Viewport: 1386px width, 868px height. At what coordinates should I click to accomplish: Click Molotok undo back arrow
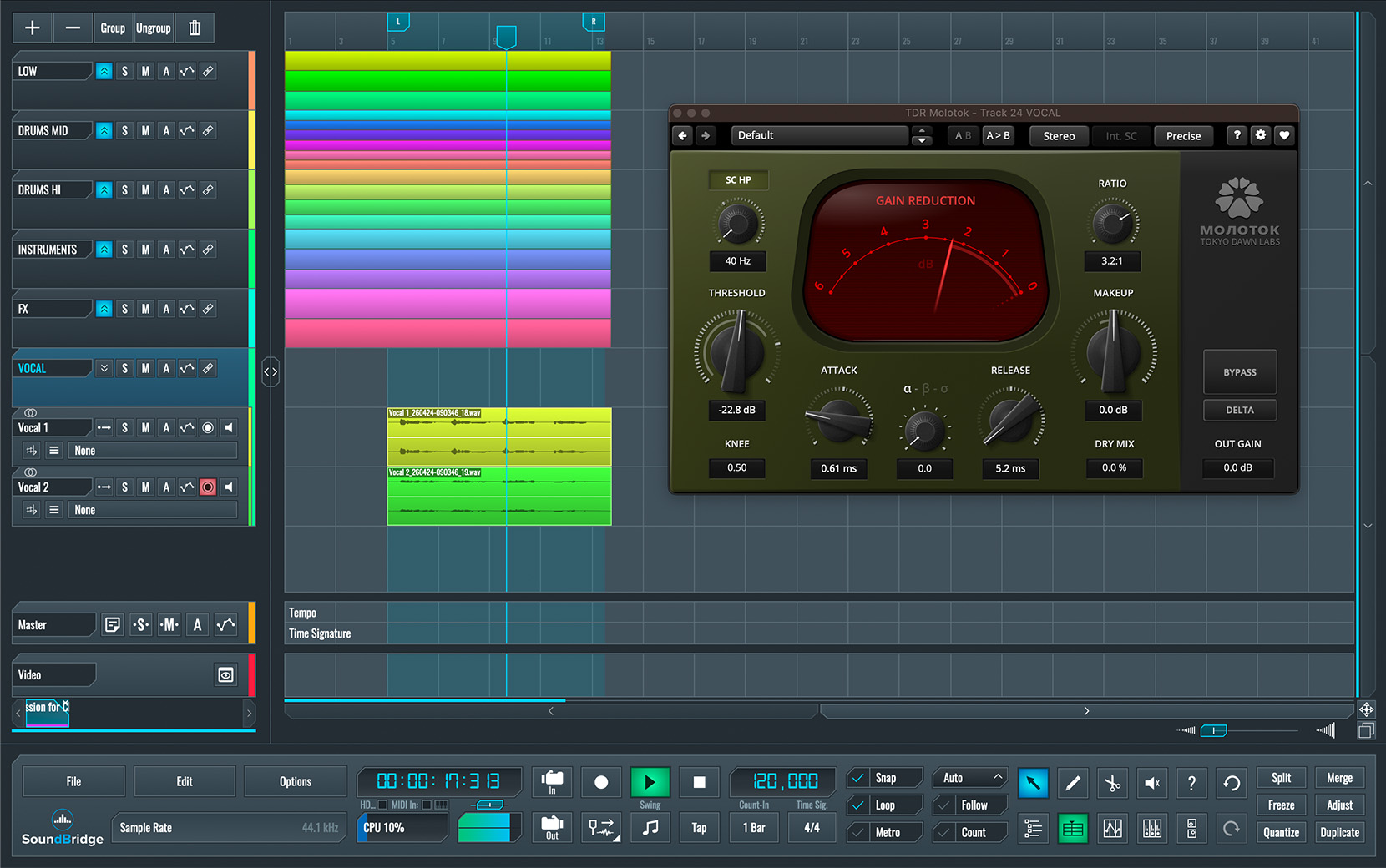[683, 135]
